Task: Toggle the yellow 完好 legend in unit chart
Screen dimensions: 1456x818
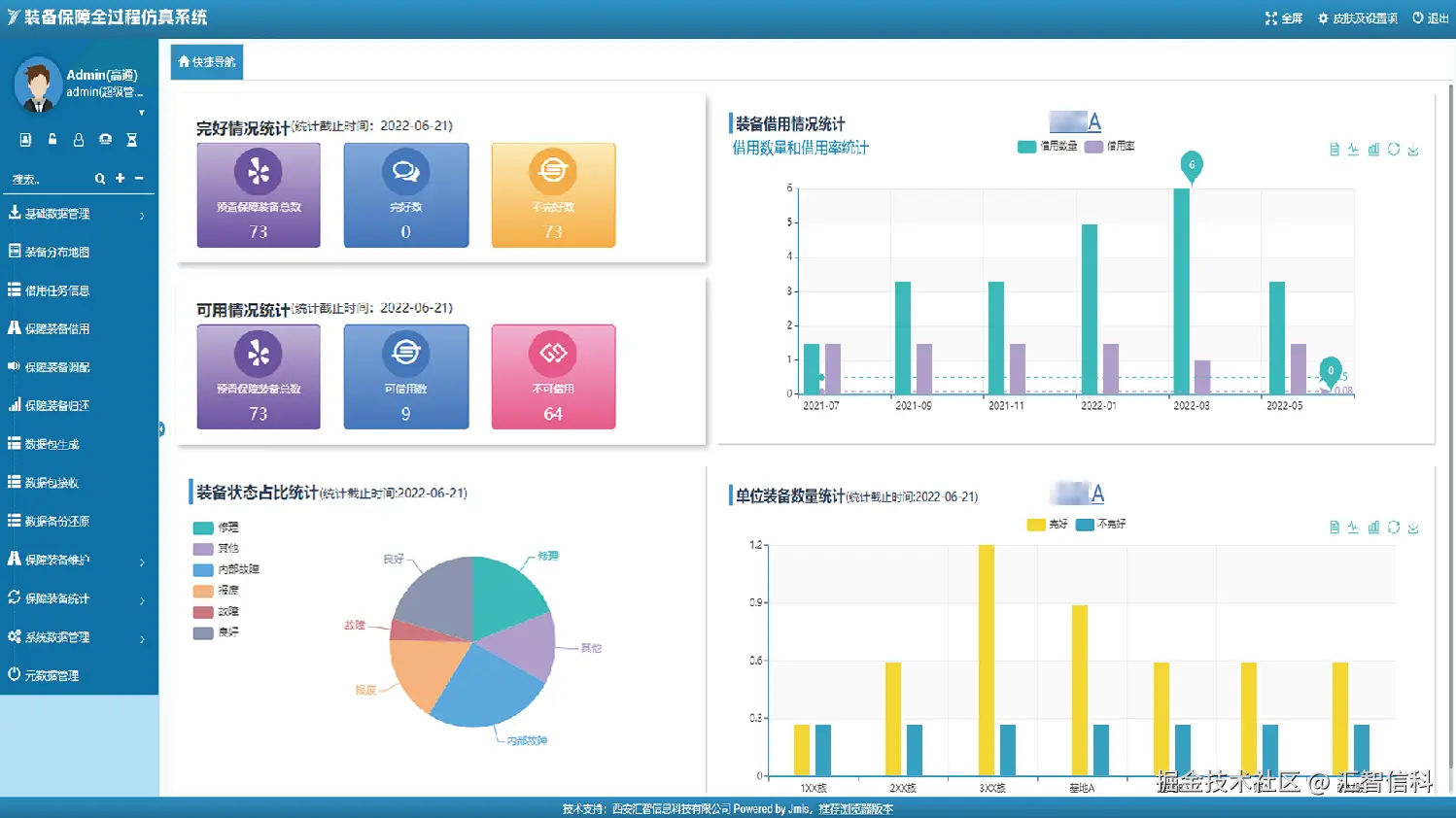Action: pyautogui.click(x=1047, y=525)
